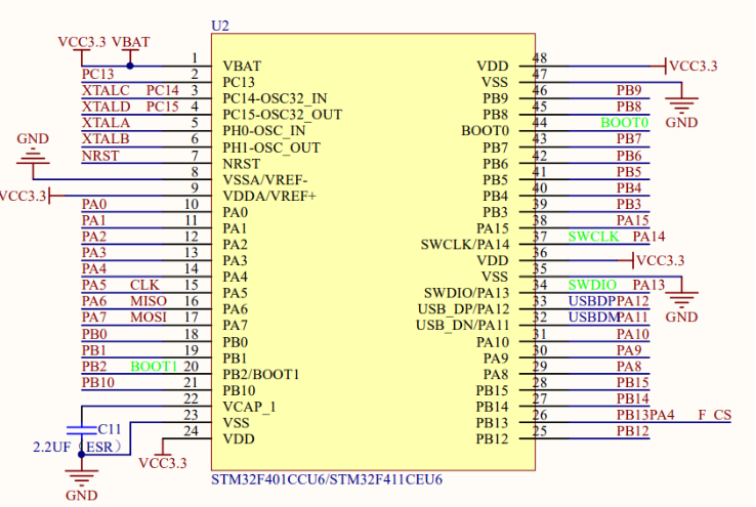The width and height of the screenshot is (756, 507).
Task: Select the MOSI label beside PA7
Action: click(148, 317)
